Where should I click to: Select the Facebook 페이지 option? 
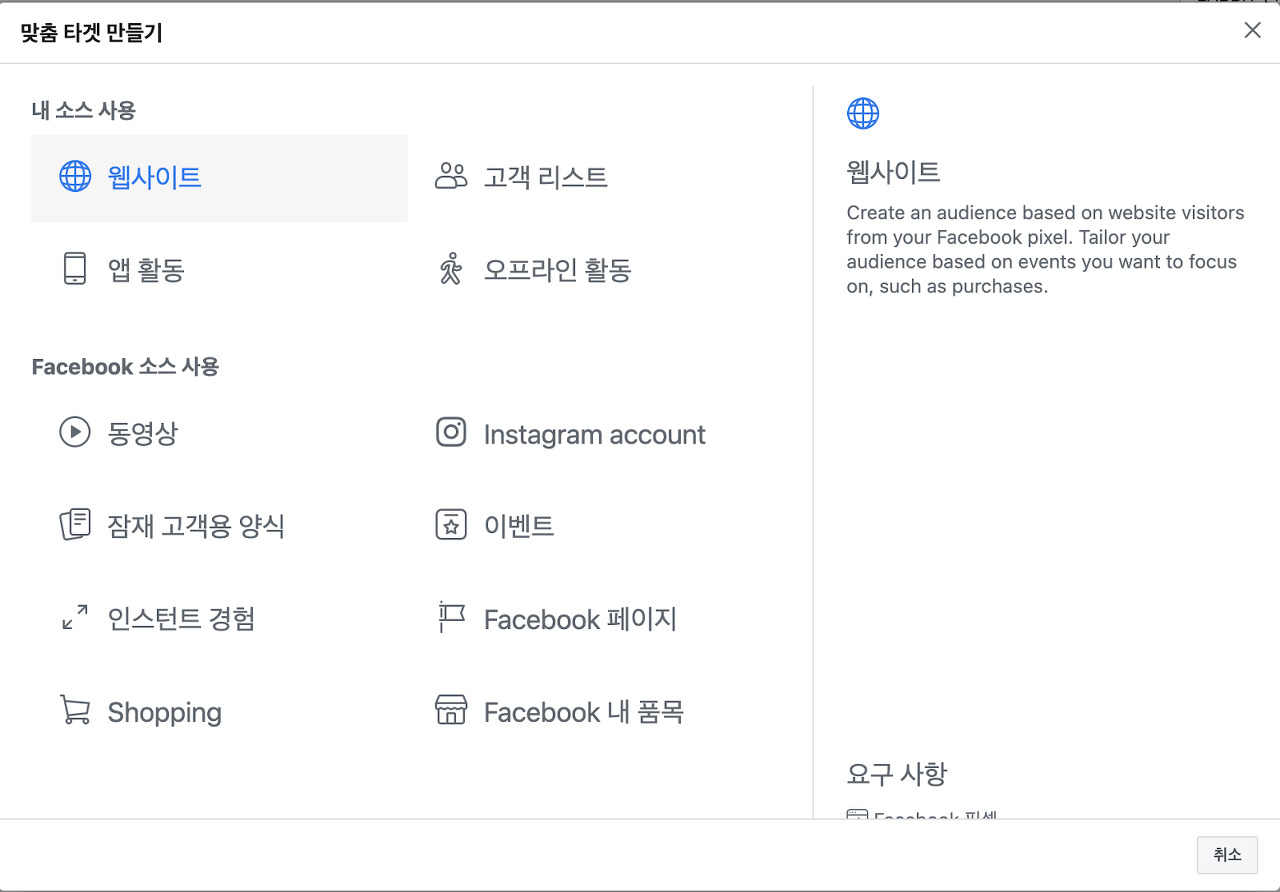596,619
